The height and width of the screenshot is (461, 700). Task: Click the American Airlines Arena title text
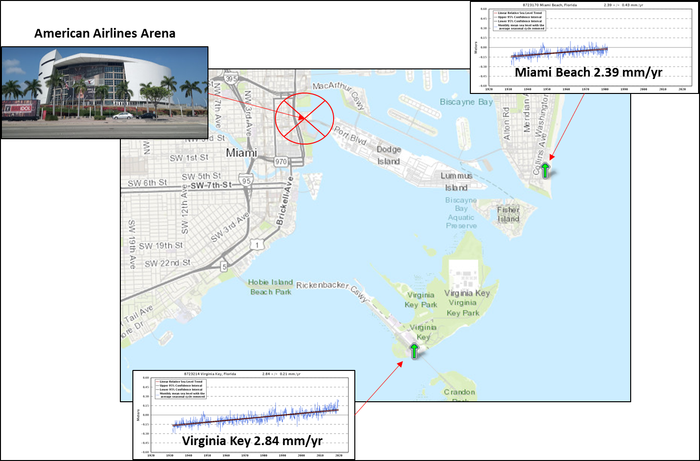105,34
